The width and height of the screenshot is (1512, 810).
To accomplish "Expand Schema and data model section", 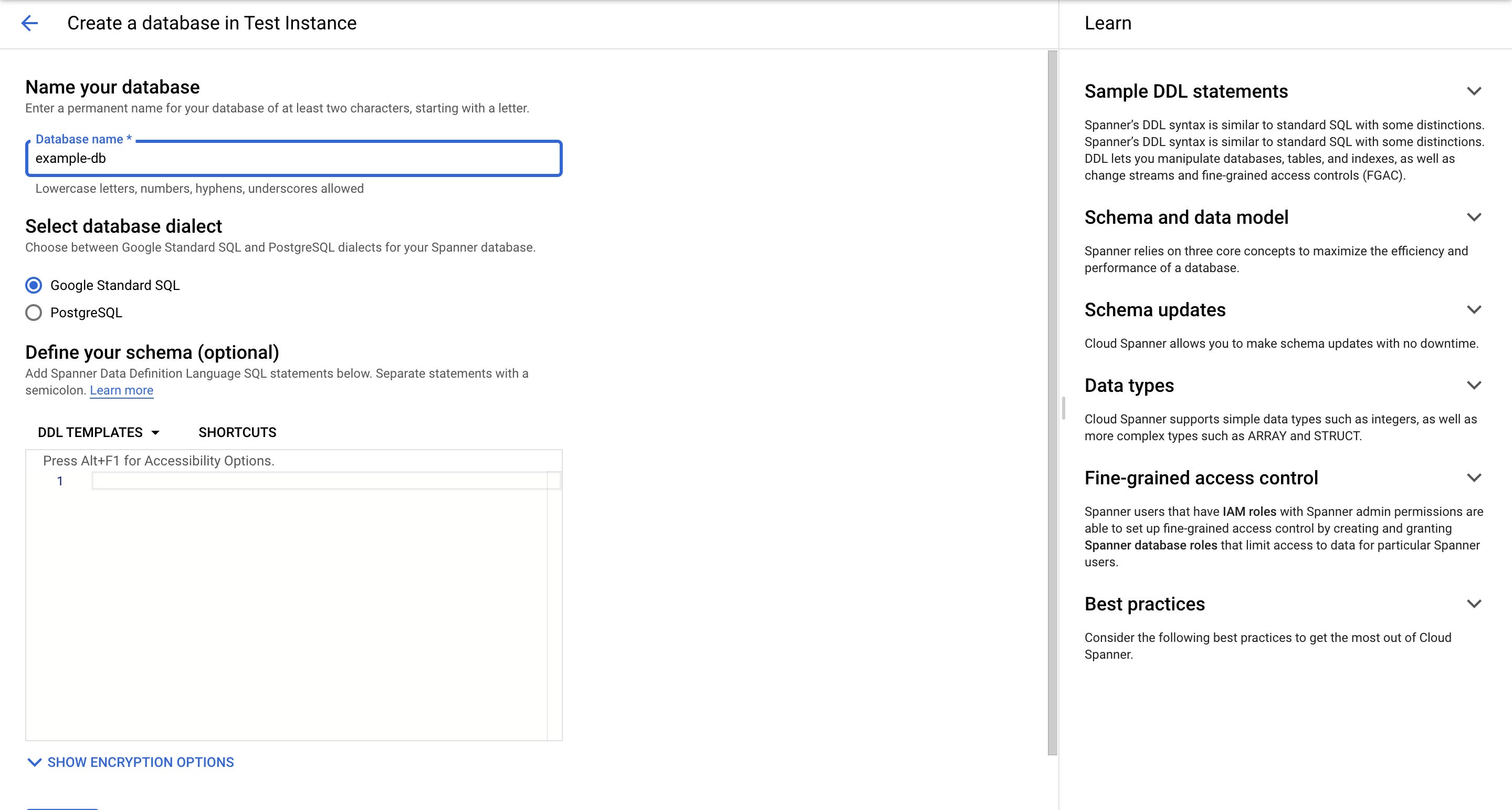I will [1474, 217].
